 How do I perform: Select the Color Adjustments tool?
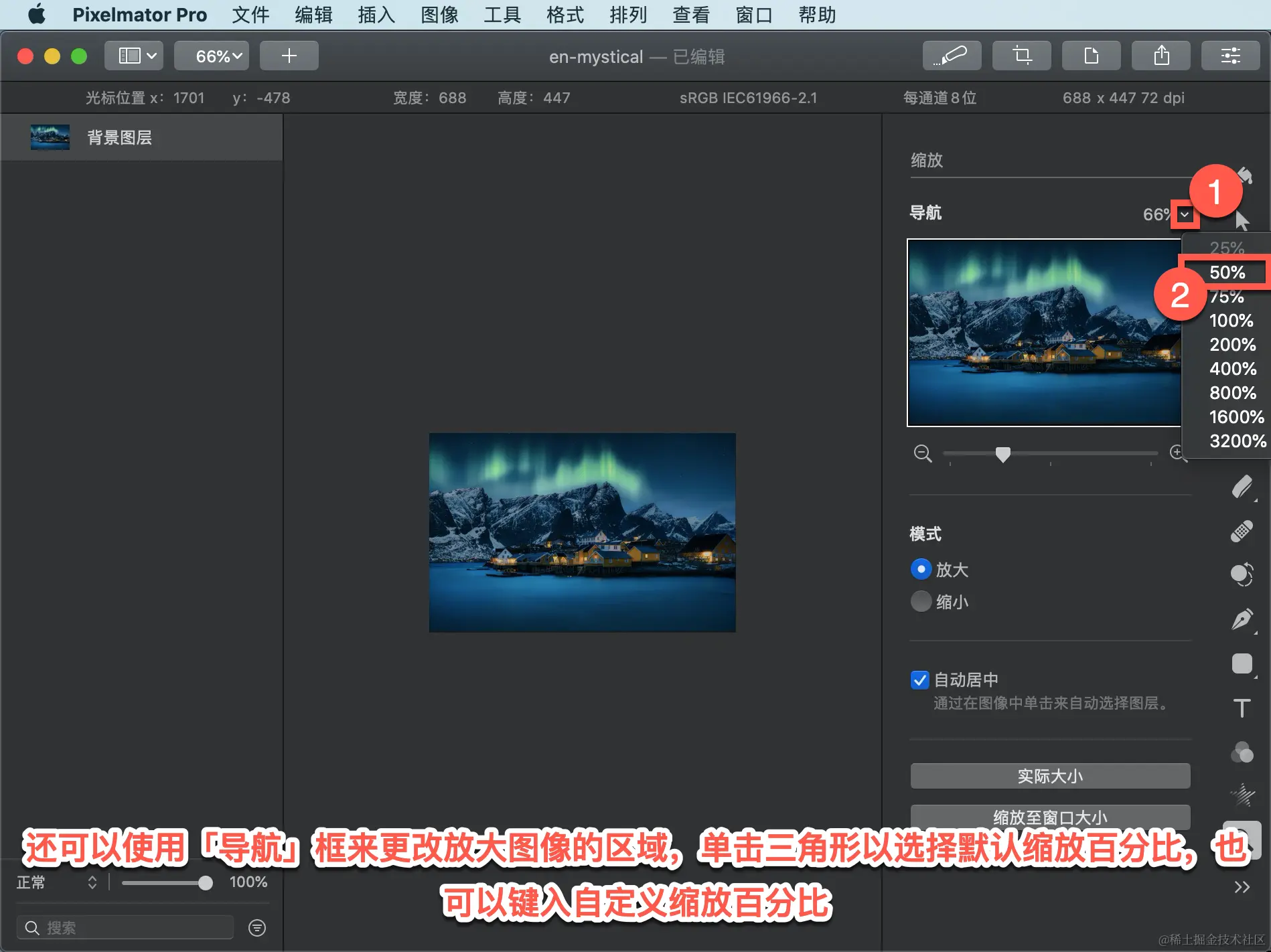[1242, 752]
